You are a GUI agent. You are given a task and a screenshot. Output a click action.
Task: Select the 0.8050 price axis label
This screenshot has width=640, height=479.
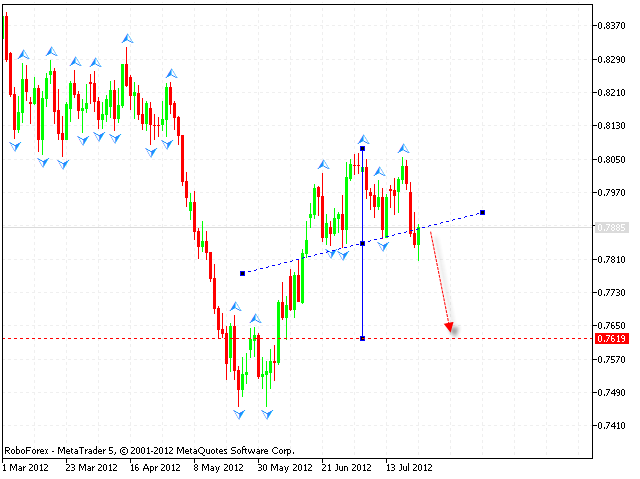point(611,160)
